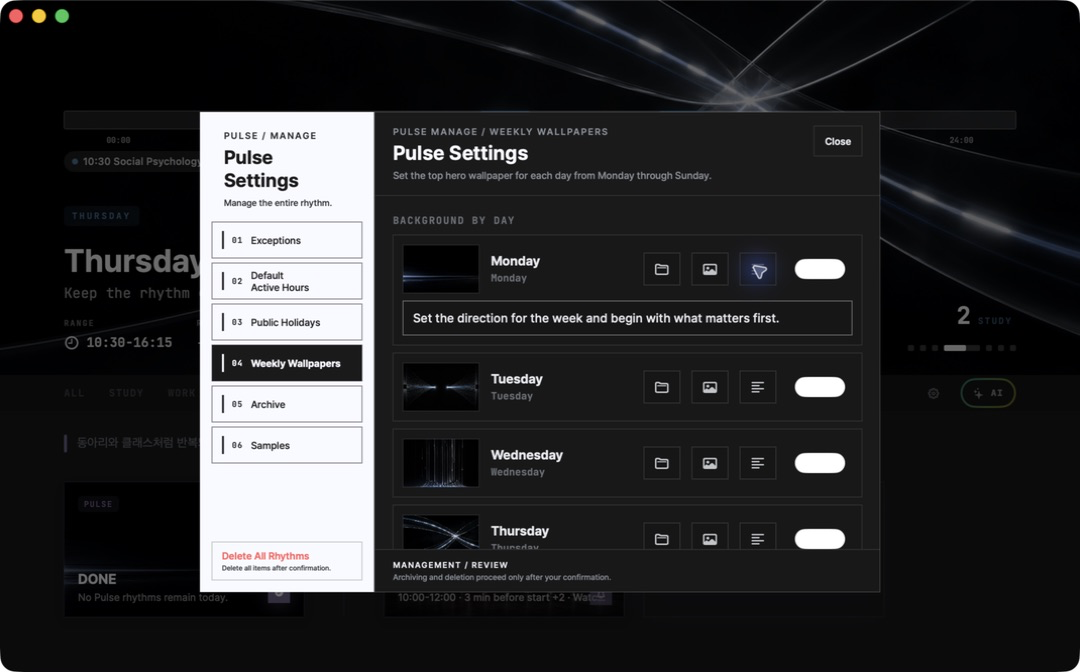Open the Samples section

(287, 445)
